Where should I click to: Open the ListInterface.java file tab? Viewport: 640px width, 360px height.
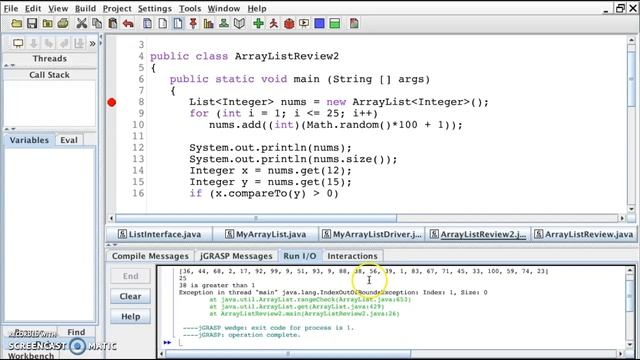click(x=160, y=234)
